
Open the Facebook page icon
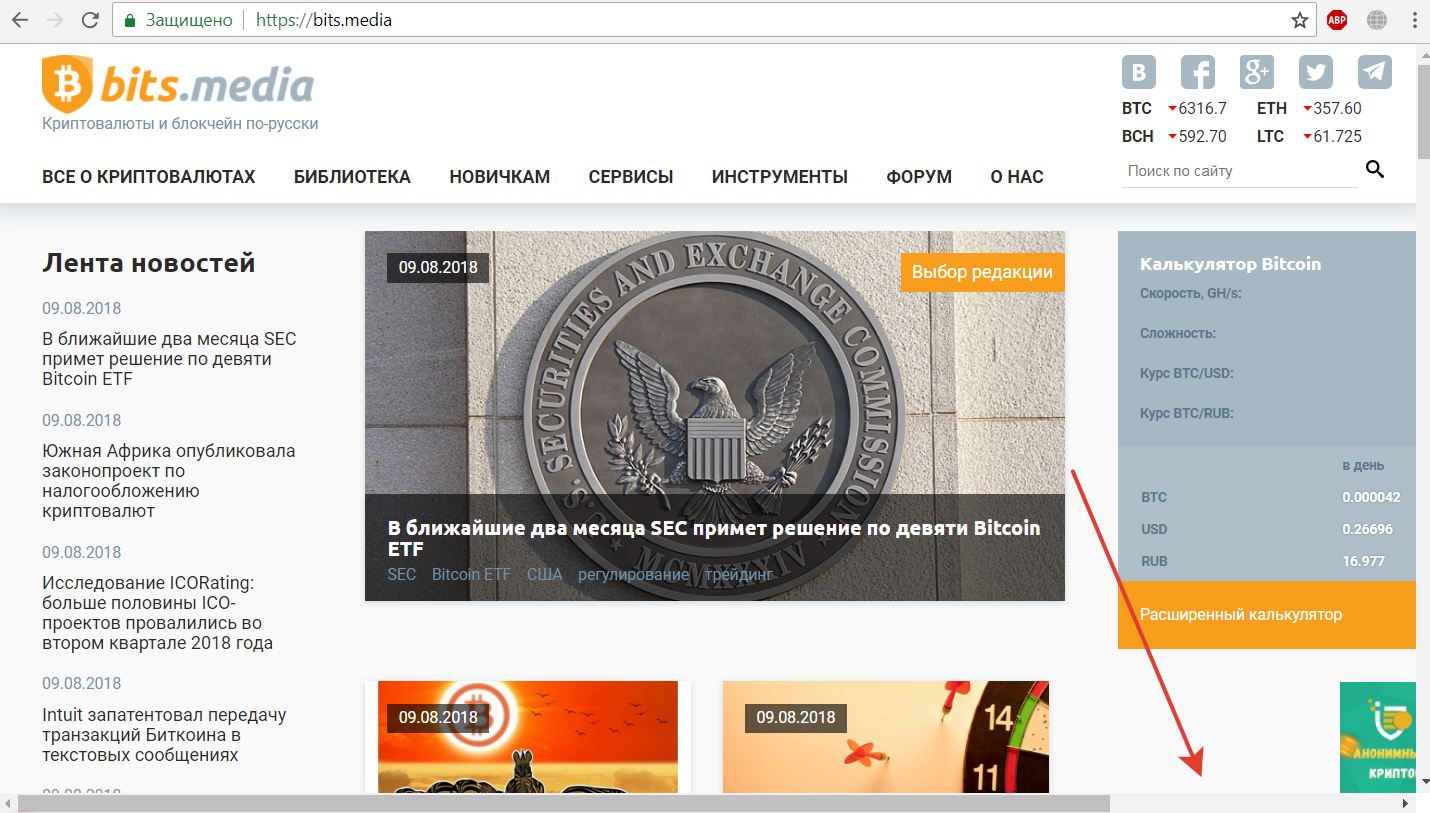coord(1198,72)
